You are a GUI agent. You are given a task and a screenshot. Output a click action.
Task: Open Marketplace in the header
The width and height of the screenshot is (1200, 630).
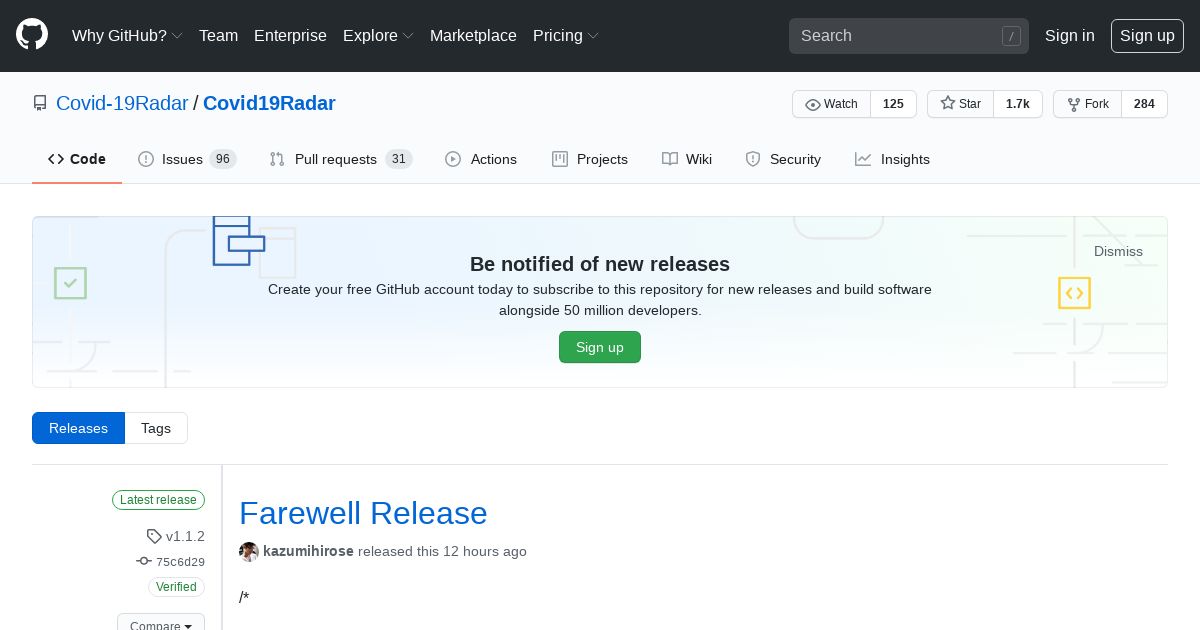pos(473,35)
